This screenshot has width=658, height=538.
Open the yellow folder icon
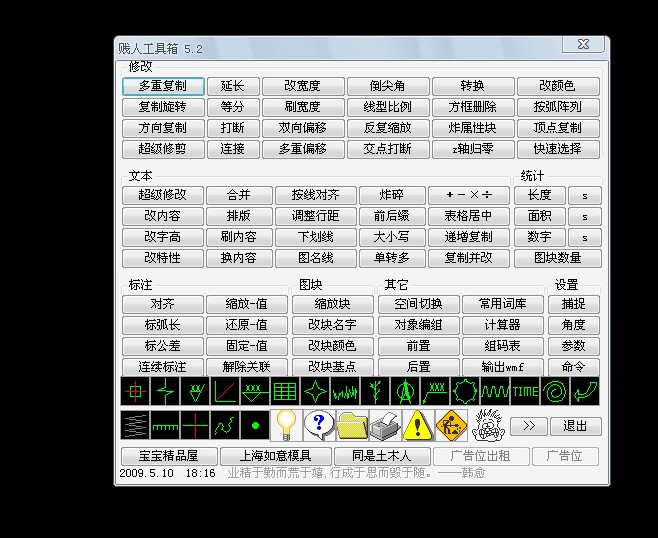coord(352,425)
